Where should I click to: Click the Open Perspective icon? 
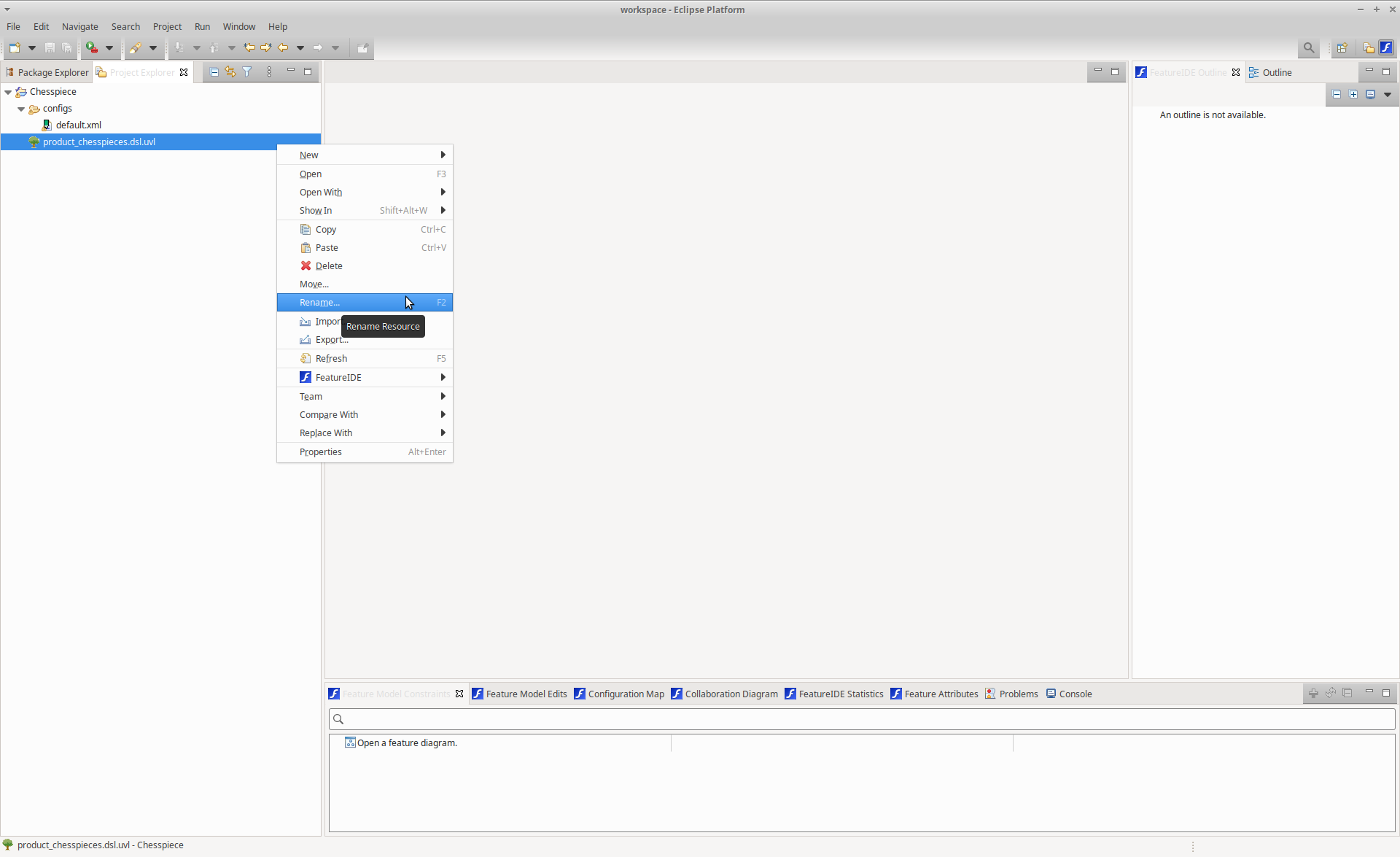click(x=1342, y=47)
